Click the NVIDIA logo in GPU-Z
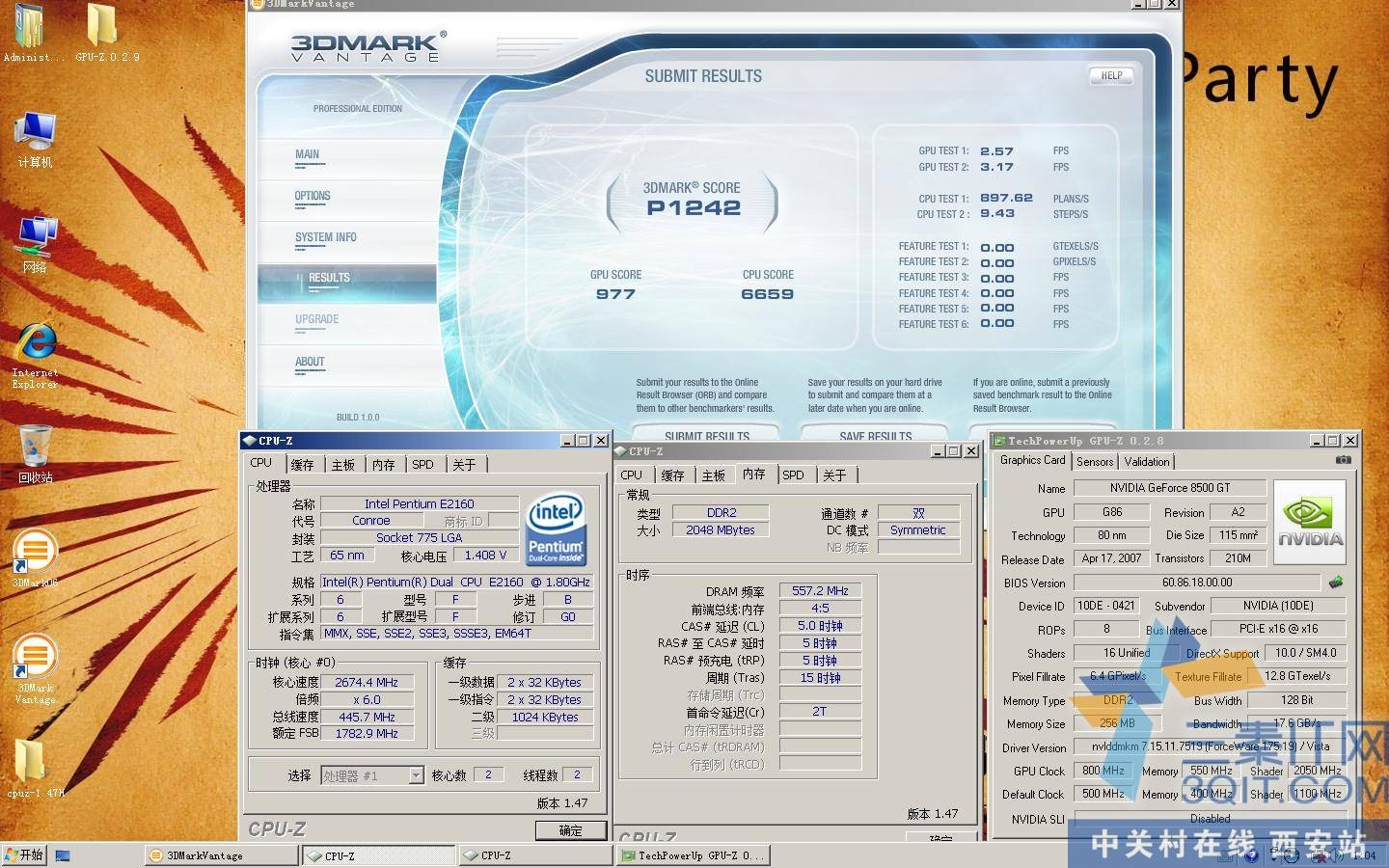Viewport: 1389px width, 868px height. [1310, 522]
